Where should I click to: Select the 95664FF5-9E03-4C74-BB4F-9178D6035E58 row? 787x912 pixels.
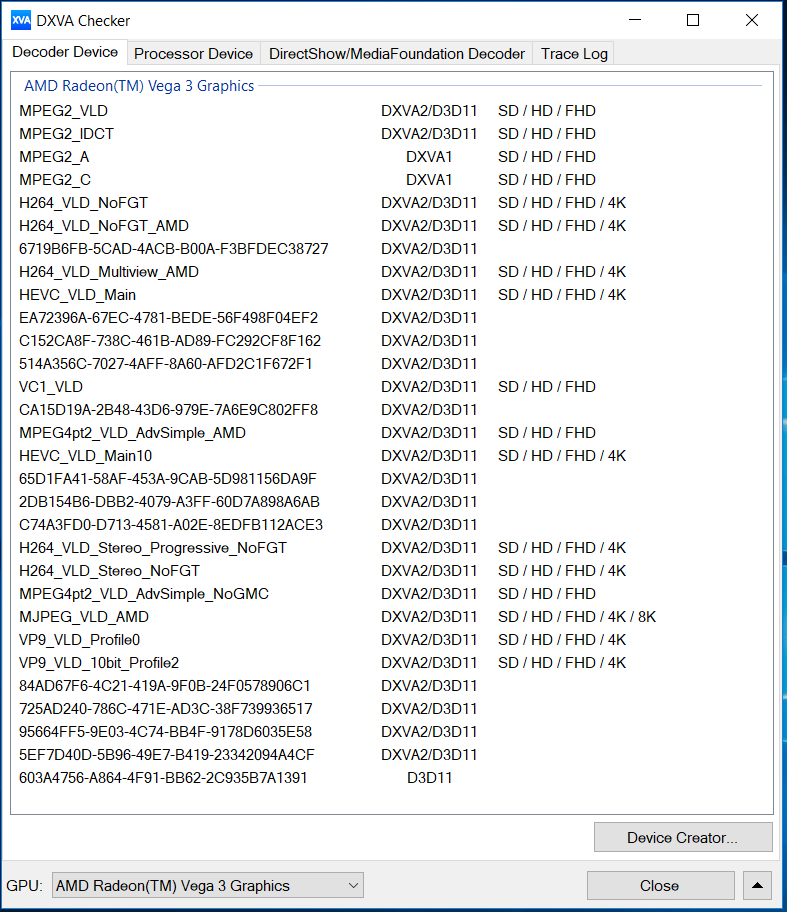pyautogui.click(x=390, y=732)
